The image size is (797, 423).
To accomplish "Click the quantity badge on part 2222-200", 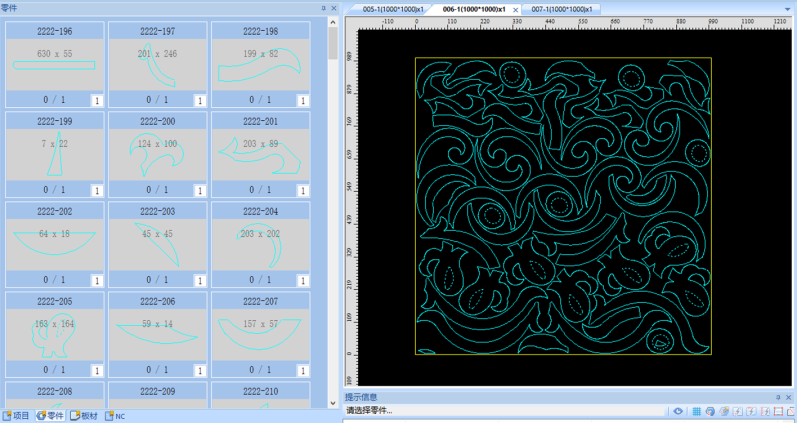I will [x=200, y=191].
